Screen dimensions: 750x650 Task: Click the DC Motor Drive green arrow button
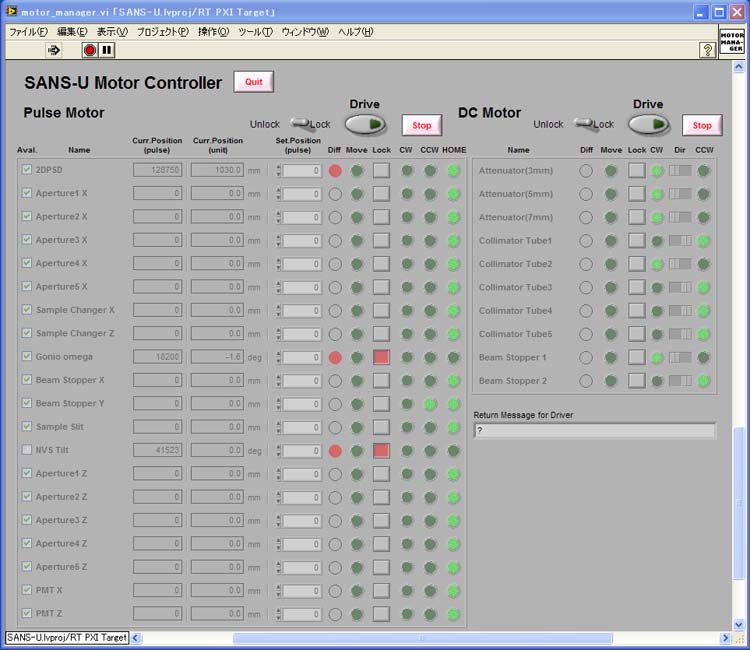click(649, 125)
